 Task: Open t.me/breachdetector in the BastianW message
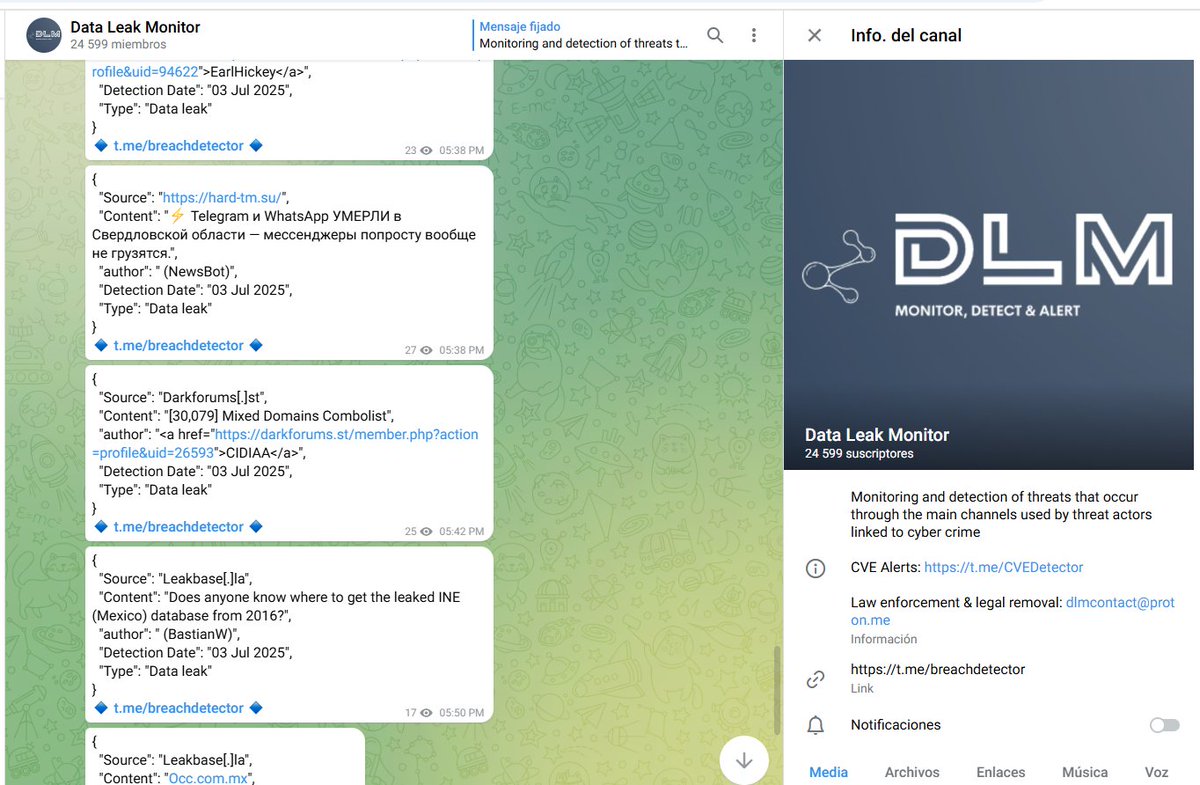tap(178, 708)
